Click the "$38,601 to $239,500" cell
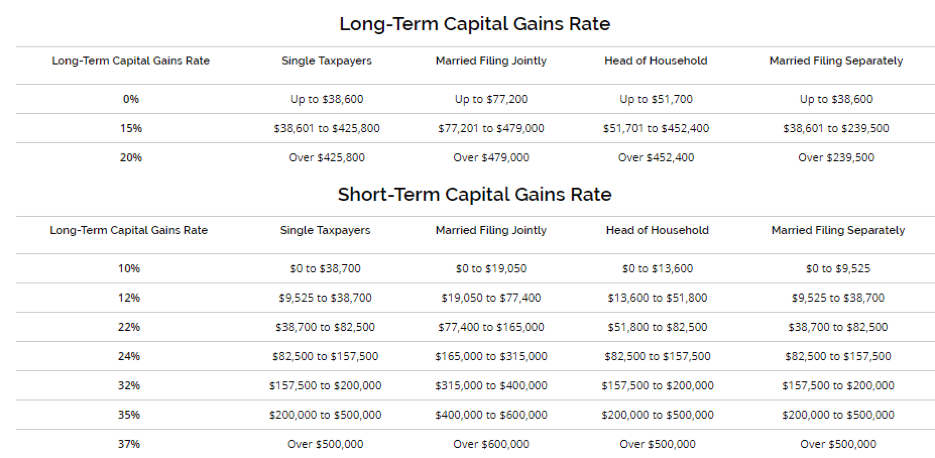The image size is (935, 458). pos(836,128)
